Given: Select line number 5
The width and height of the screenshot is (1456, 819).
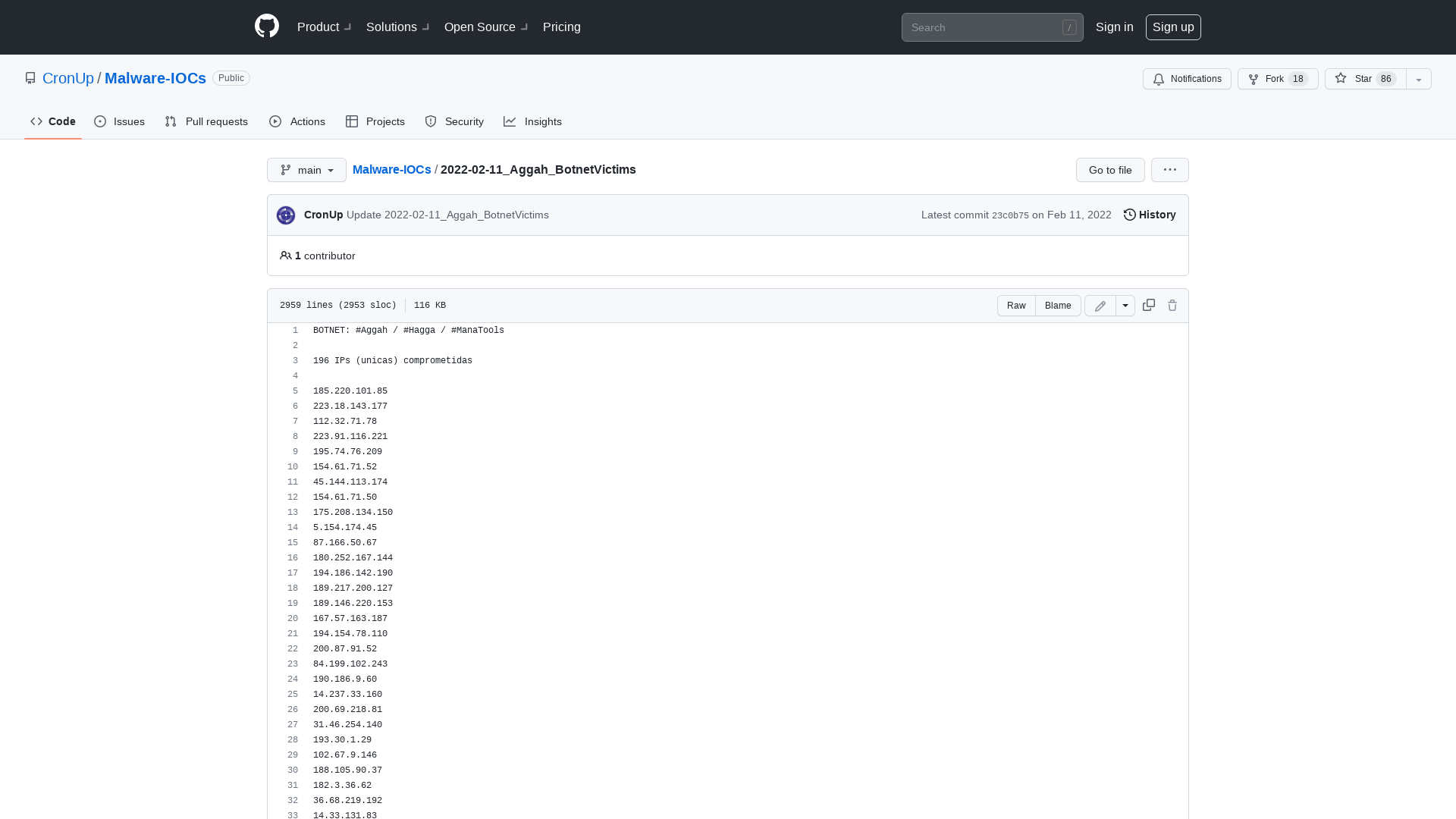Looking at the screenshot, I should pyautogui.click(x=296, y=391).
